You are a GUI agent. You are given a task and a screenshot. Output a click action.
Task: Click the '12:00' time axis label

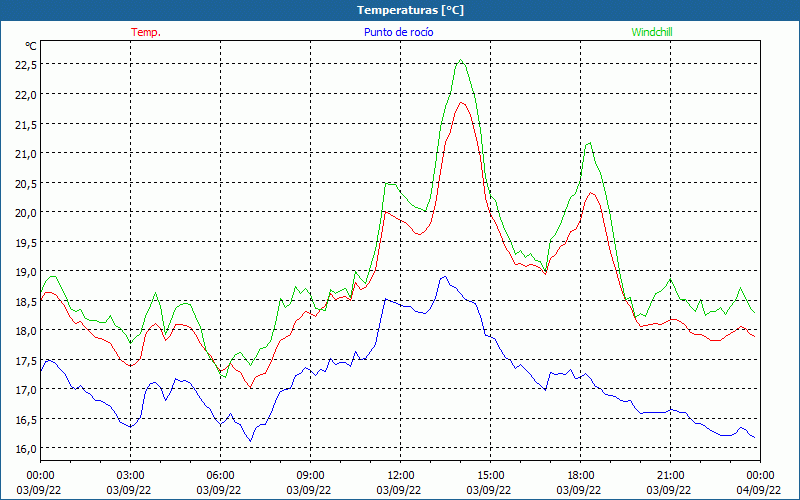click(x=401, y=476)
